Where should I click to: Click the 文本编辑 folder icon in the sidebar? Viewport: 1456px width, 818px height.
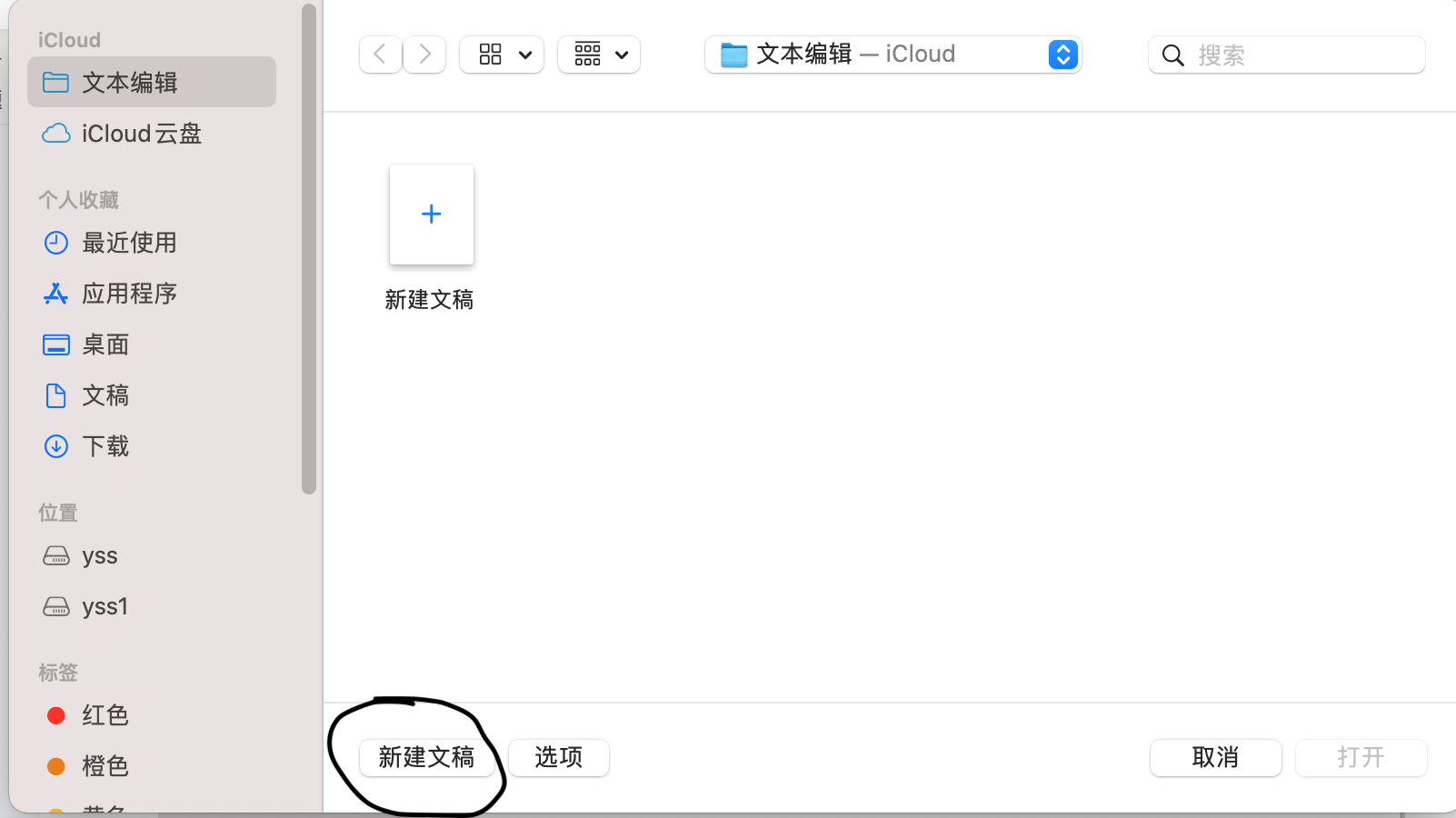pos(56,83)
